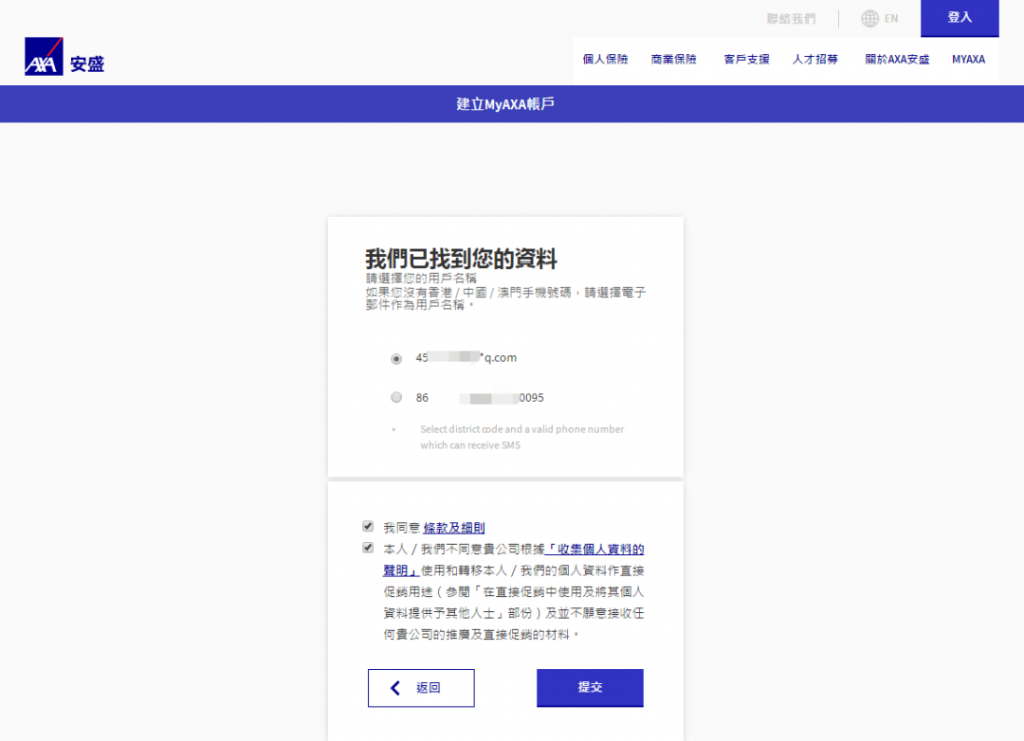Click the 返回 back button
This screenshot has height=741, width=1024.
(421, 687)
